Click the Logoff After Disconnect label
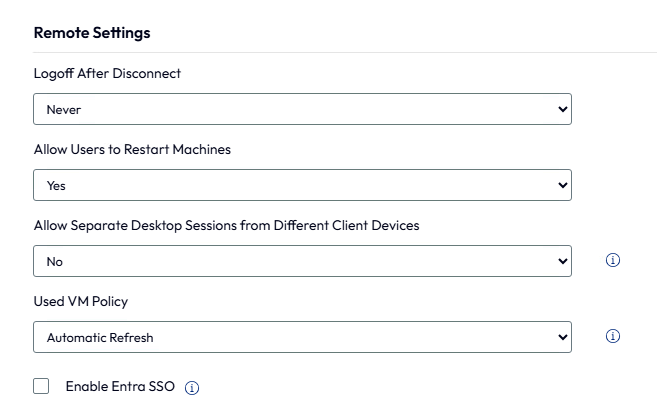657x415 pixels. click(107, 73)
